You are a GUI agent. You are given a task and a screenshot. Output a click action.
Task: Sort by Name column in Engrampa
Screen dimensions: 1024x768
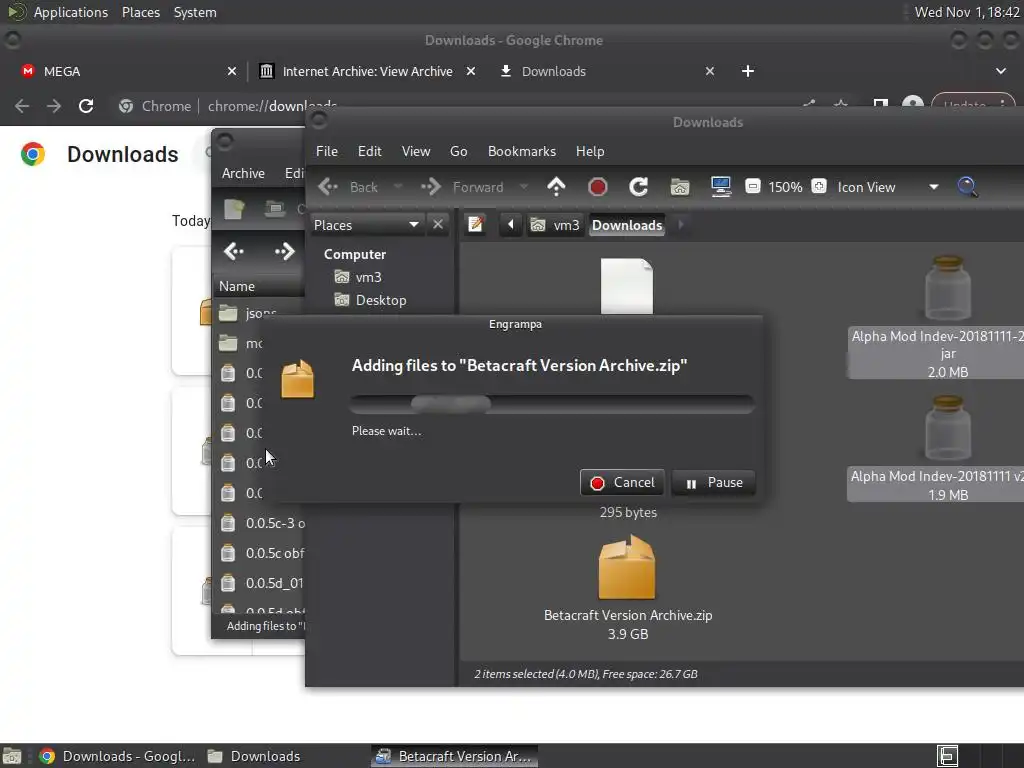coord(259,286)
